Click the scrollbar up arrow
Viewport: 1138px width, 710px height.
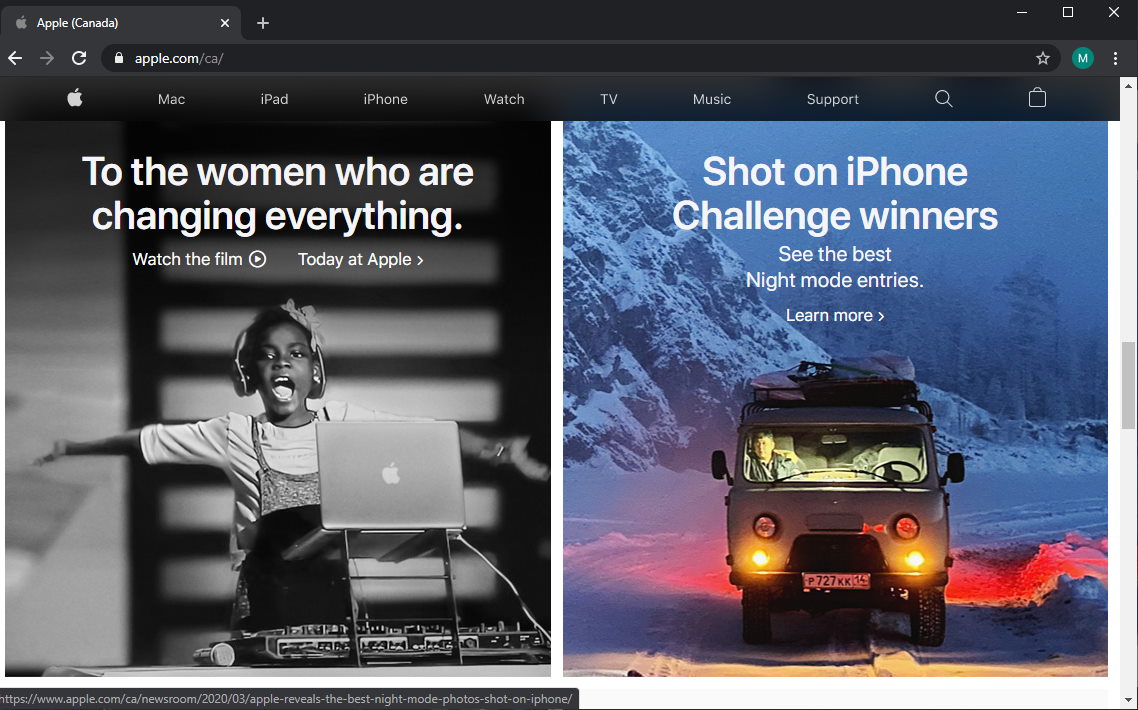coord(1128,85)
